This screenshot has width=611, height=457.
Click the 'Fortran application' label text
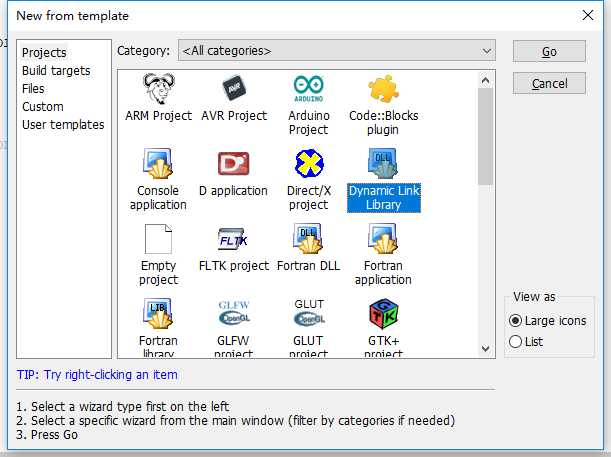coord(383,273)
